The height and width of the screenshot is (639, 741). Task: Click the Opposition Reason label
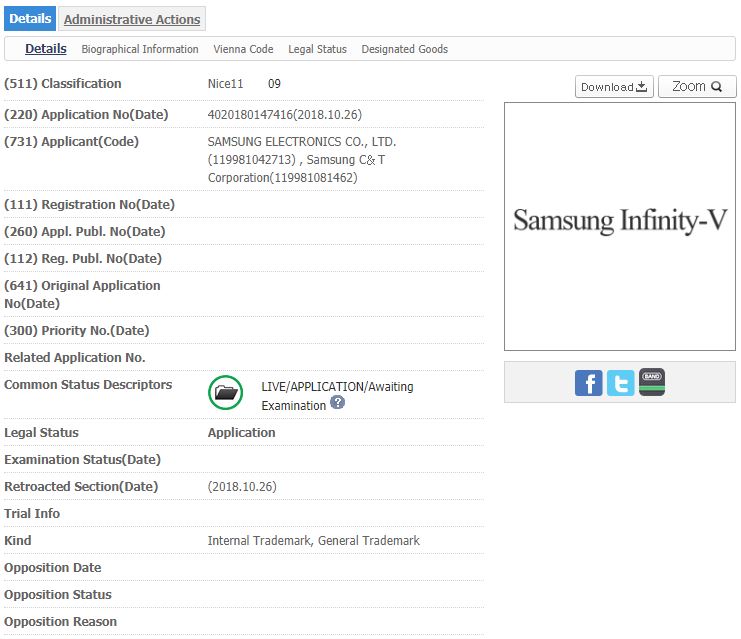60,622
